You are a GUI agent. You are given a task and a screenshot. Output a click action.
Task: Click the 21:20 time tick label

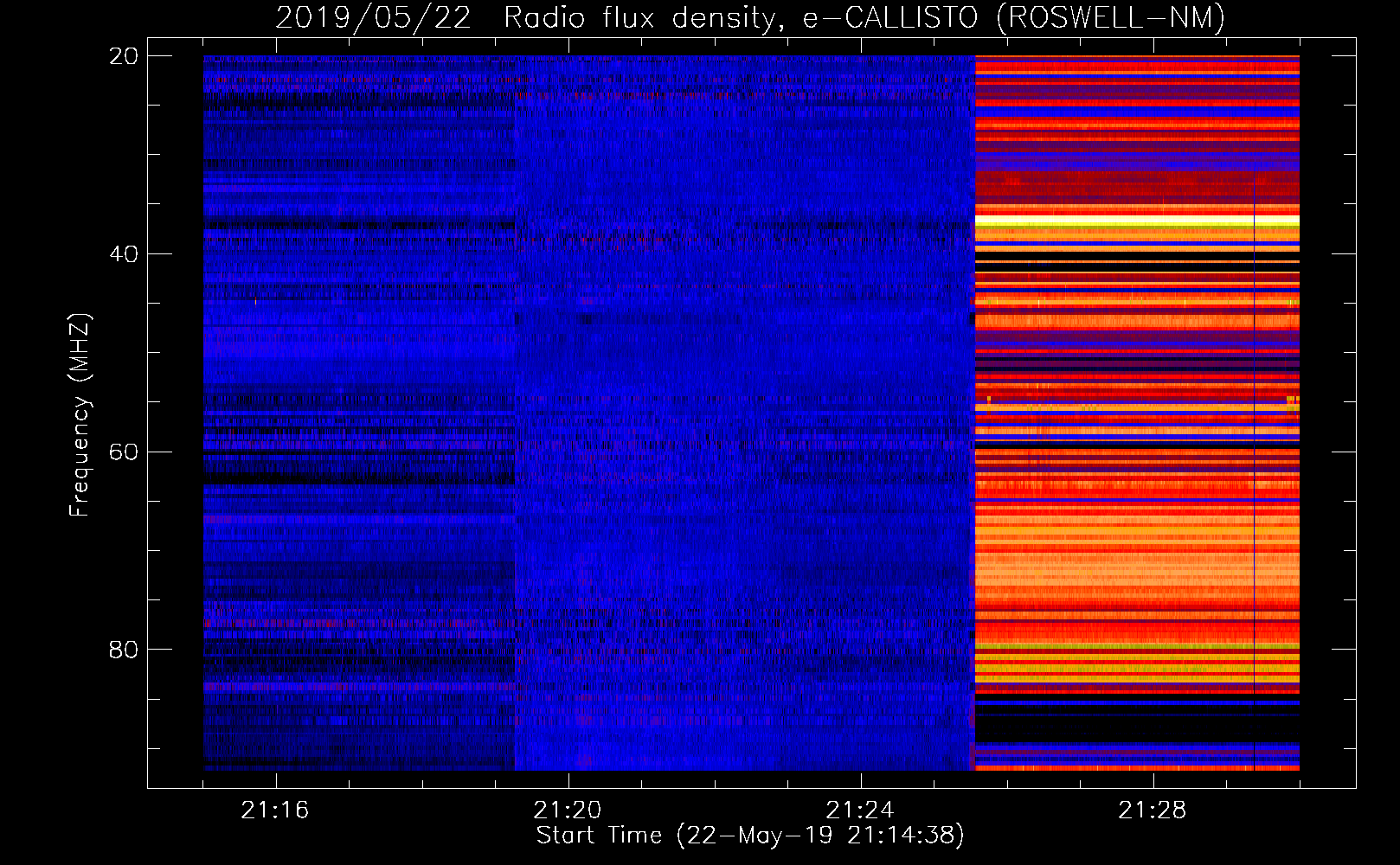[x=568, y=811]
